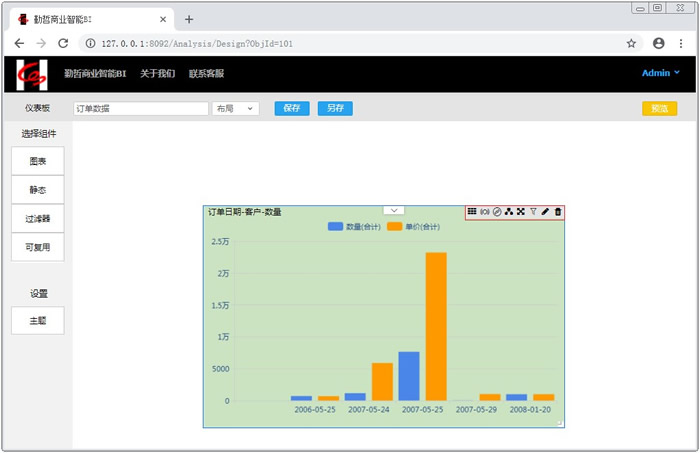Expand the Admin user menu
700x453 pixels.
click(x=660, y=73)
